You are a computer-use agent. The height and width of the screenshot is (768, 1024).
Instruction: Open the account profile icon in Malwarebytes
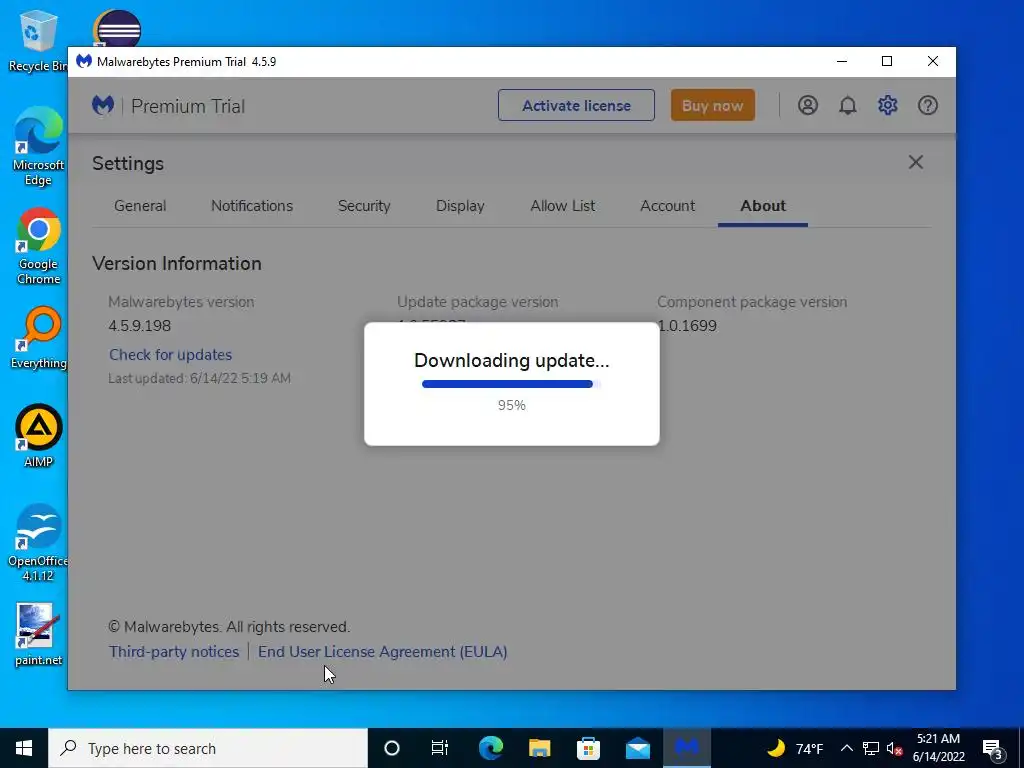pyautogui.click(x=808, y=105)
